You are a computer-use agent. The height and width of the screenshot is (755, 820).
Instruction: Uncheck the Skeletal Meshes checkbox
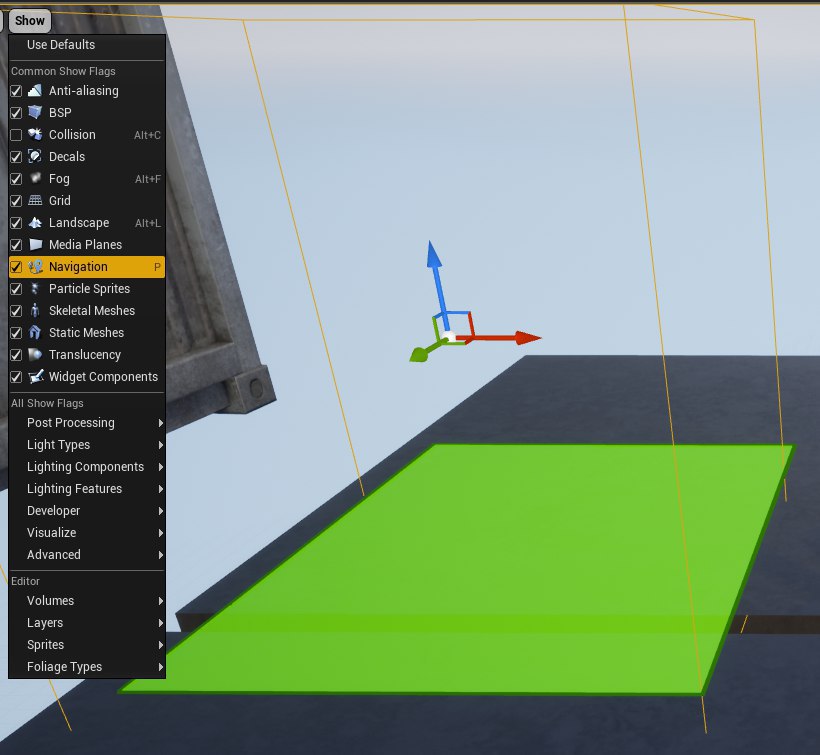point(16,311)
